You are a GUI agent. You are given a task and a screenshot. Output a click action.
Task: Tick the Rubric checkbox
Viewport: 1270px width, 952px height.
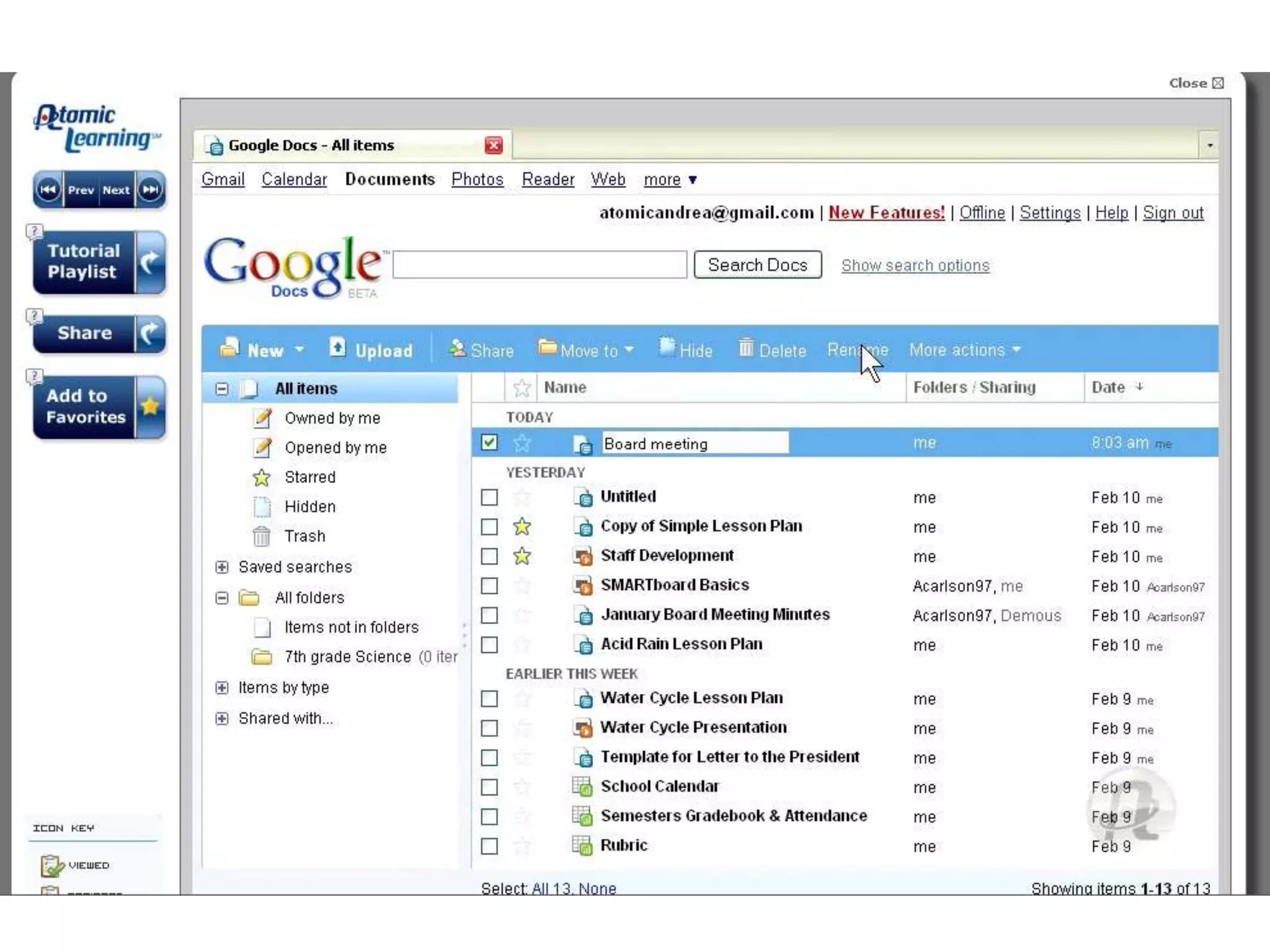click(489, 846)
